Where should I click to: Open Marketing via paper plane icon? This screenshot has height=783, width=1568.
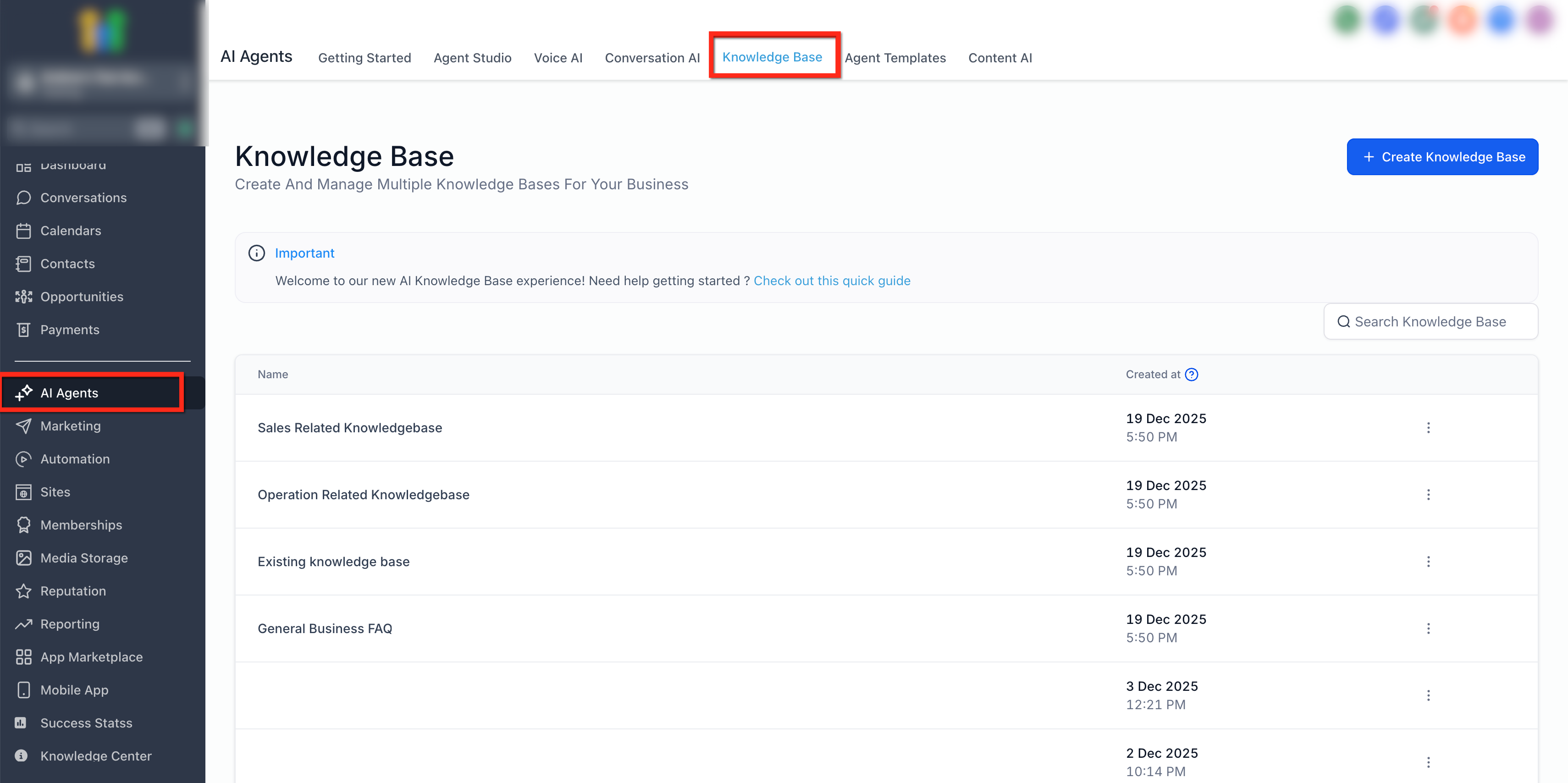pos(23,426)
